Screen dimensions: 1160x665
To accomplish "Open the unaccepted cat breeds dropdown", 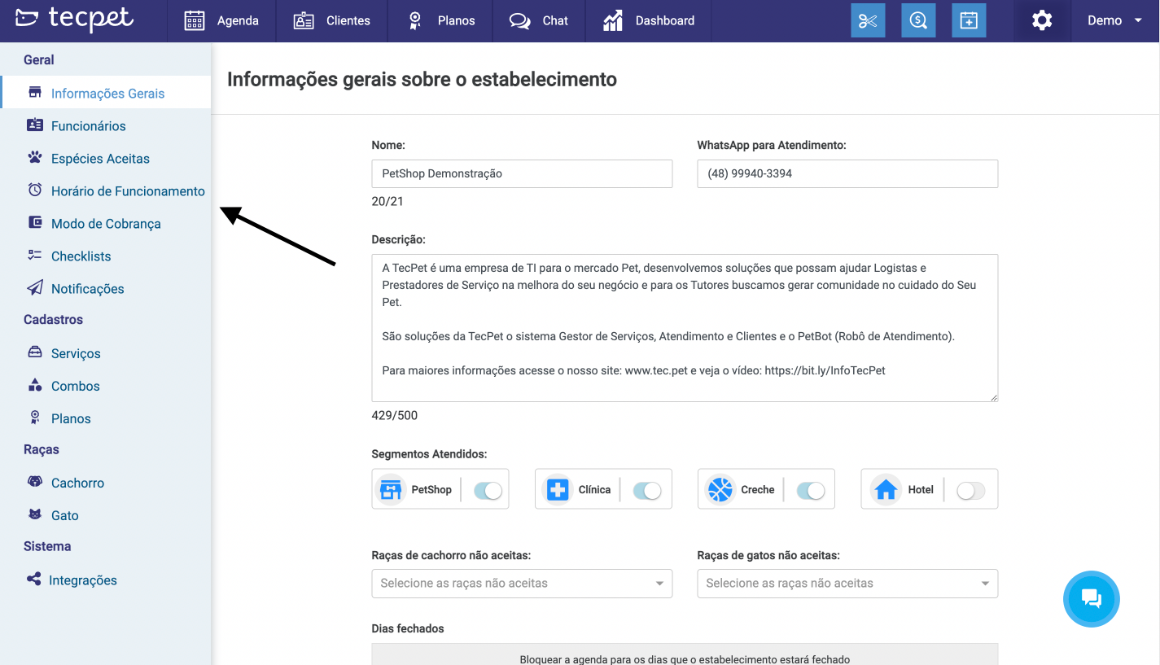I will pyautogui.click(x=846, y=583).
